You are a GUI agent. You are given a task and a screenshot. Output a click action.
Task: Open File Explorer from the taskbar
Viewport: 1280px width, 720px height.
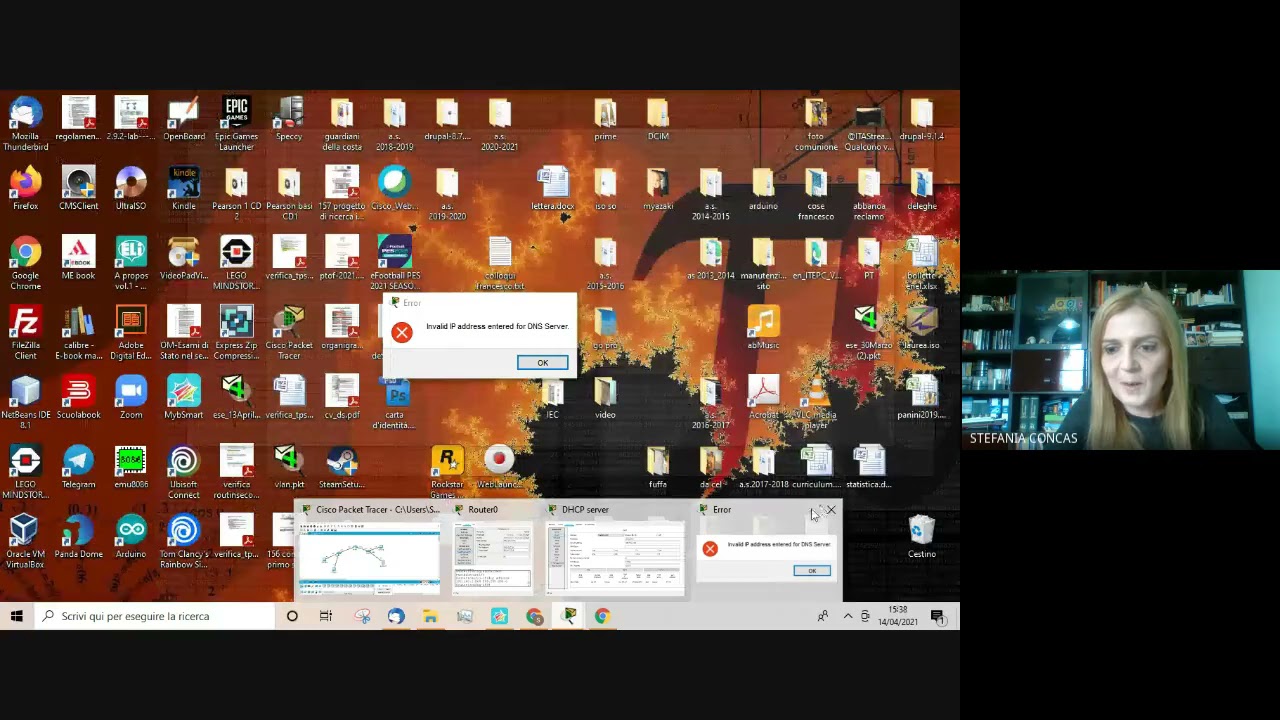[430, 616]
